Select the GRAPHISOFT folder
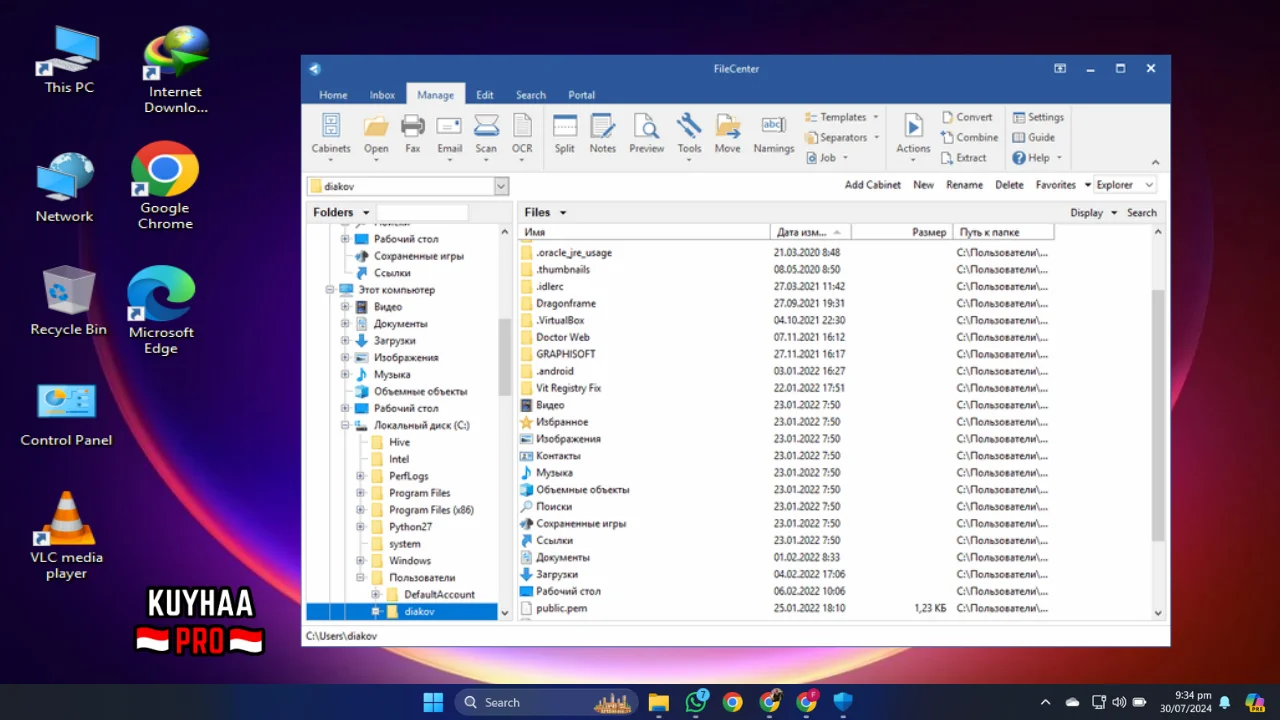1280x720 pixels. click(565, 354)
